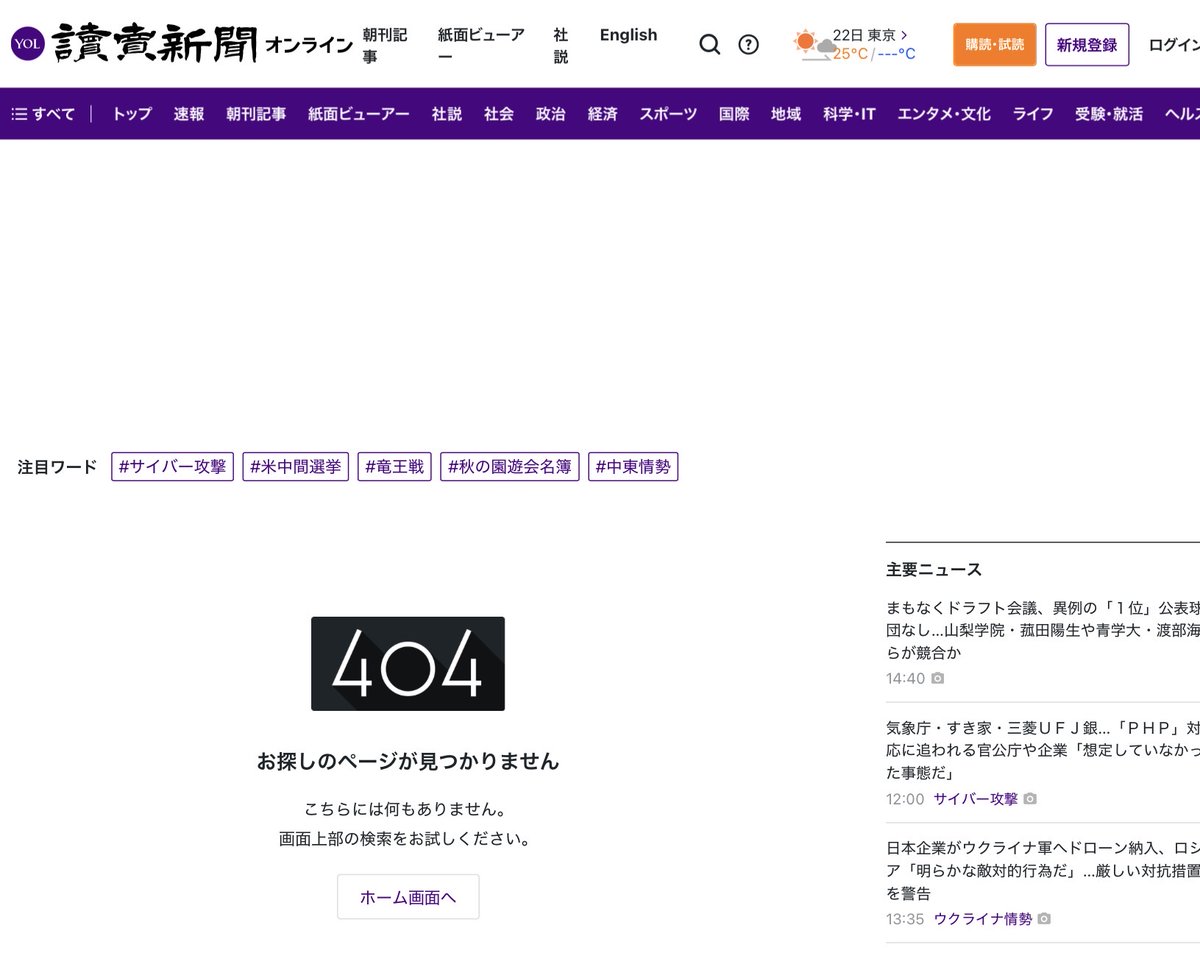The image size is (1200, 953).
Task: Open 紙面ビューアー in the top header
Action: point(481,46)
